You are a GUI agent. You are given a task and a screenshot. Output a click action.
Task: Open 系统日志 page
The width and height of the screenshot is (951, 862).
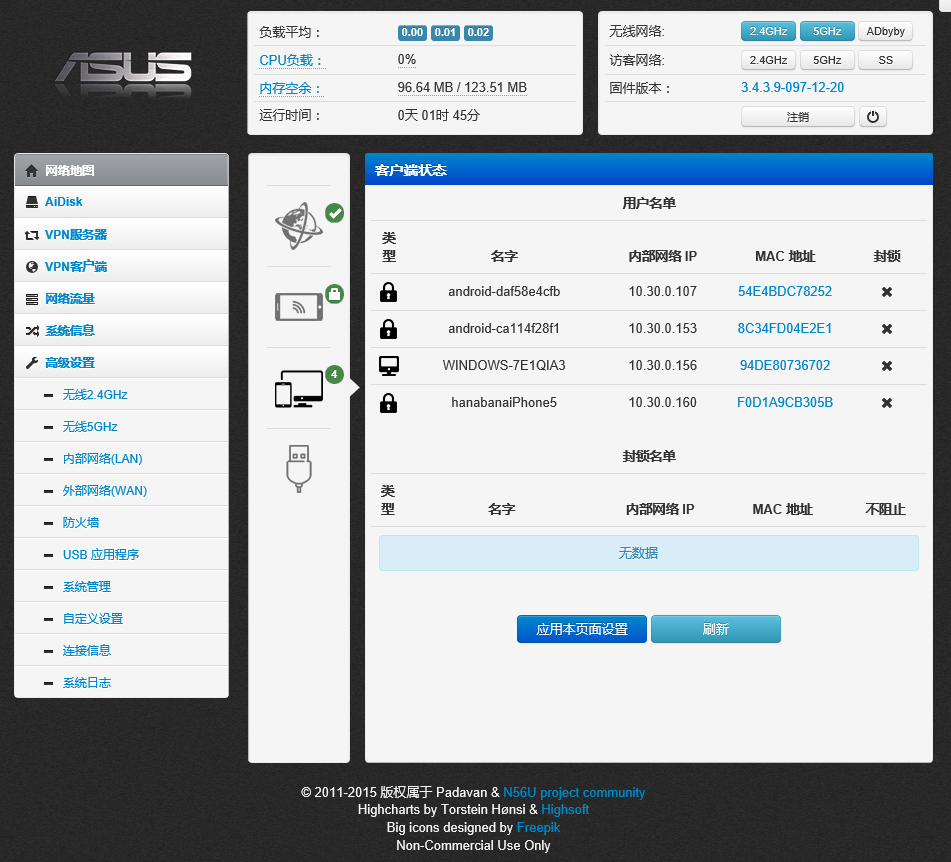pos(121,682)
